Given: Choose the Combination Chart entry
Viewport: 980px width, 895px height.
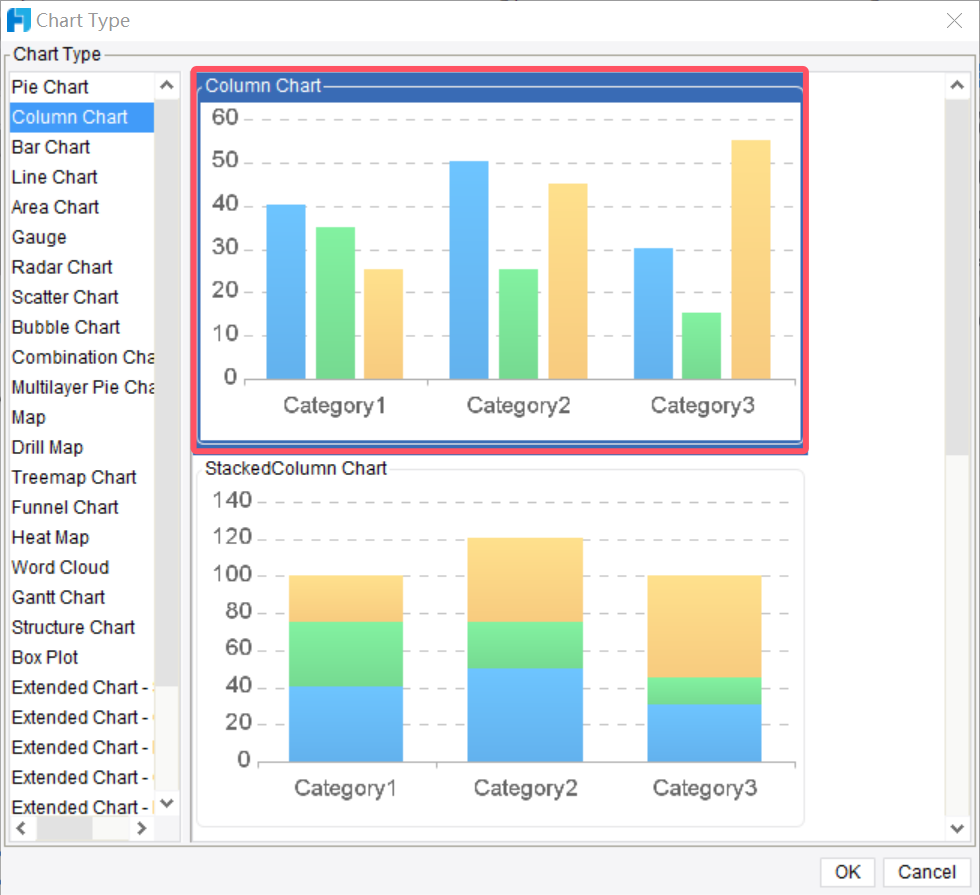Looking at the screenshot, I should tap(82, 357).
